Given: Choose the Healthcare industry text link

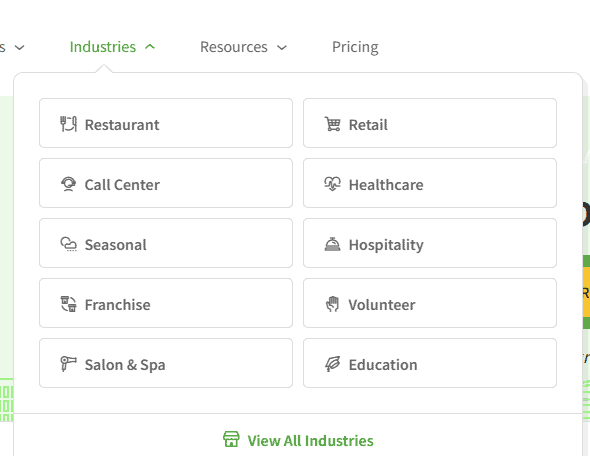Looking at the screenshot, I should coord(386,185).
